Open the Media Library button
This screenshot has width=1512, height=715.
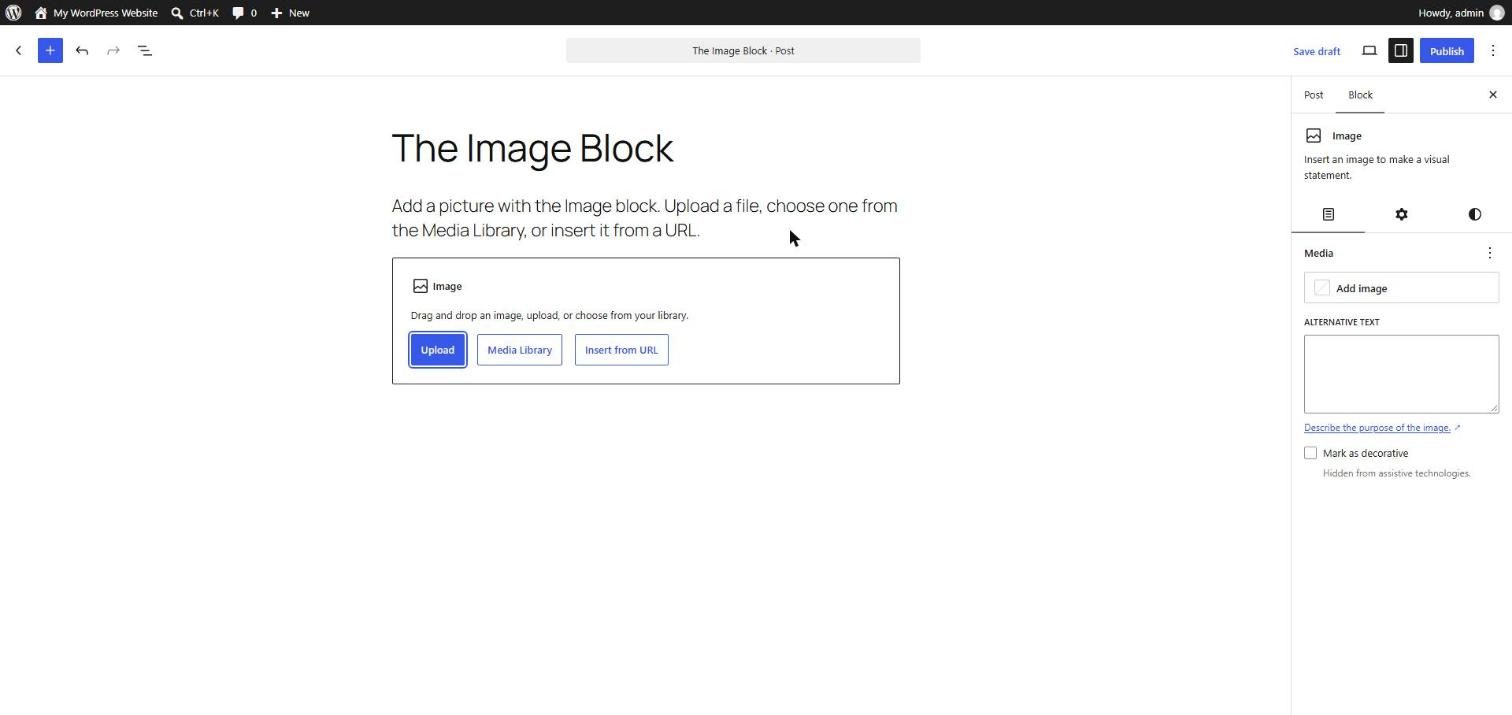tap(519, 350)
